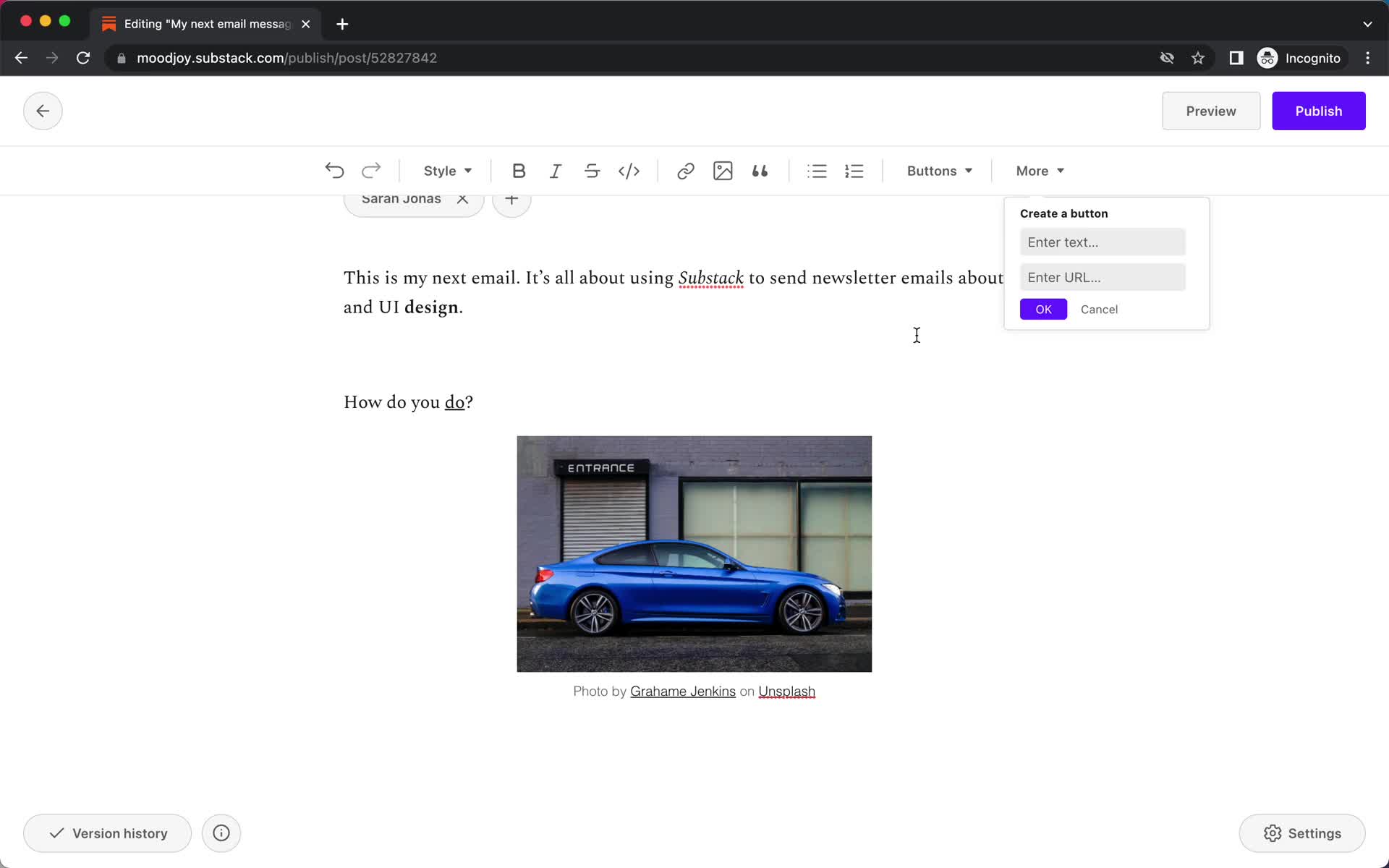Insert an image using image icon
1389x868 pixels.
tap(723, 171)
